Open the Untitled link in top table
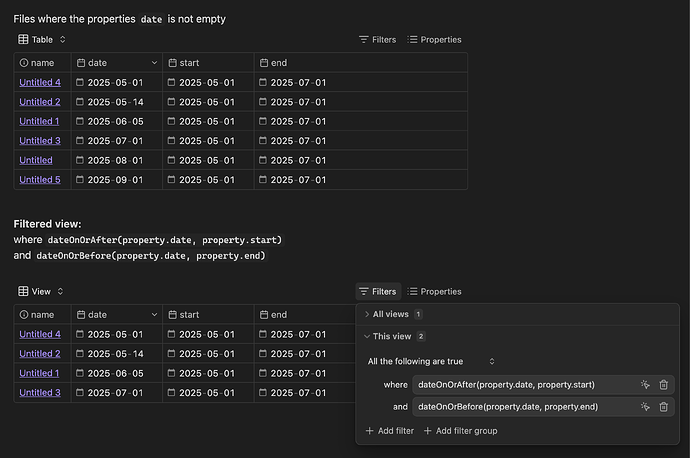Screen dimensions: 690x458 pos(36,160)
